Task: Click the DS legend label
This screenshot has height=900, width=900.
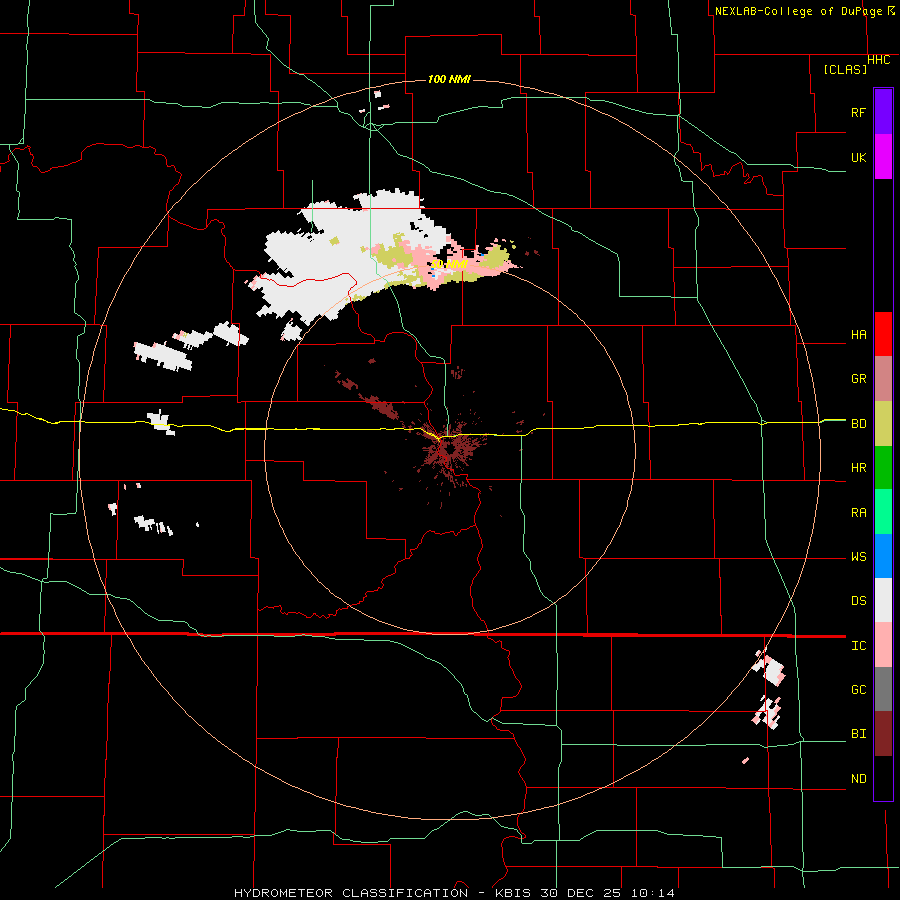Action: pos(858,601)
